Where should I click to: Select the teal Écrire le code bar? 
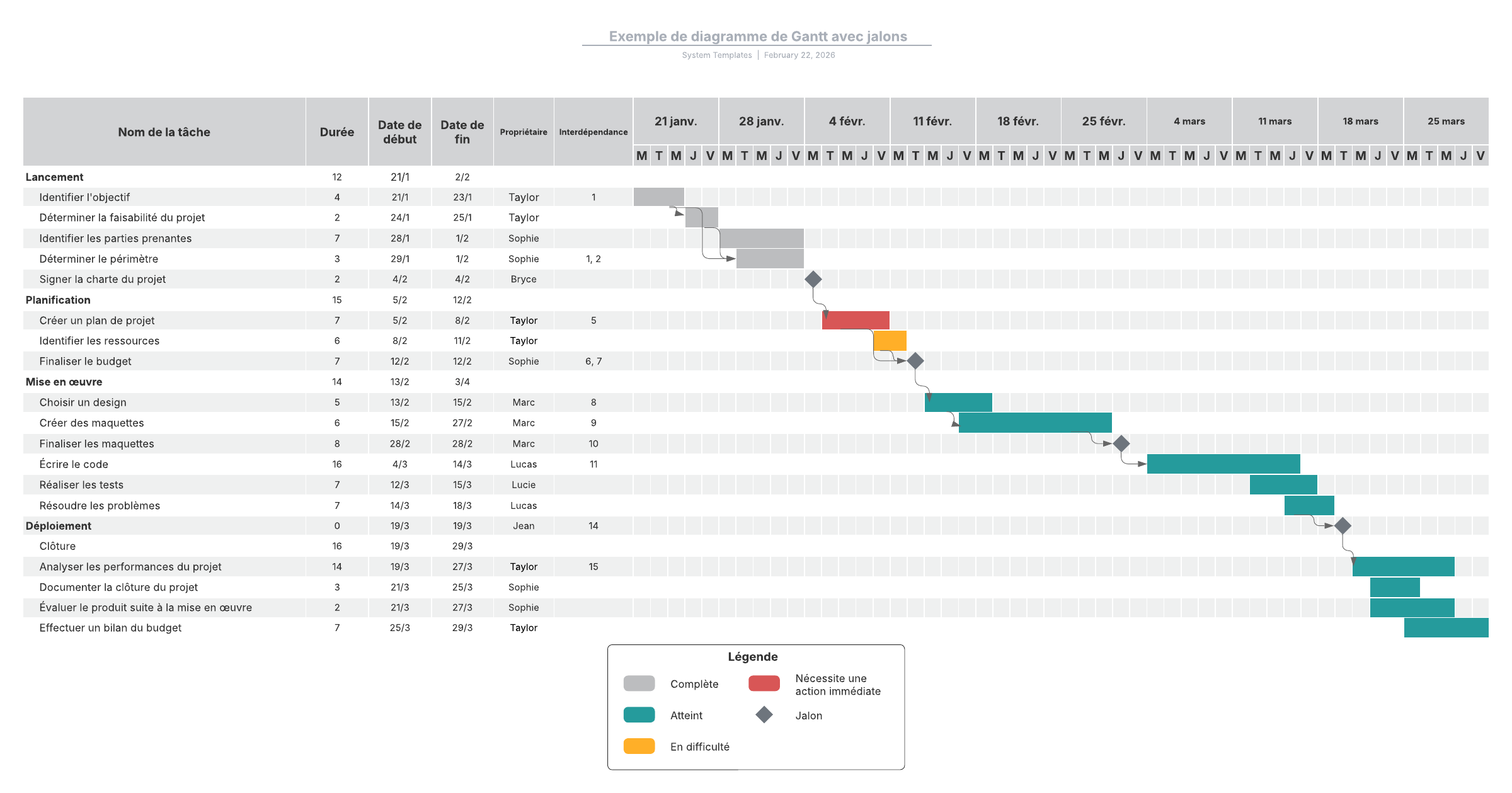click(1223, 464)
